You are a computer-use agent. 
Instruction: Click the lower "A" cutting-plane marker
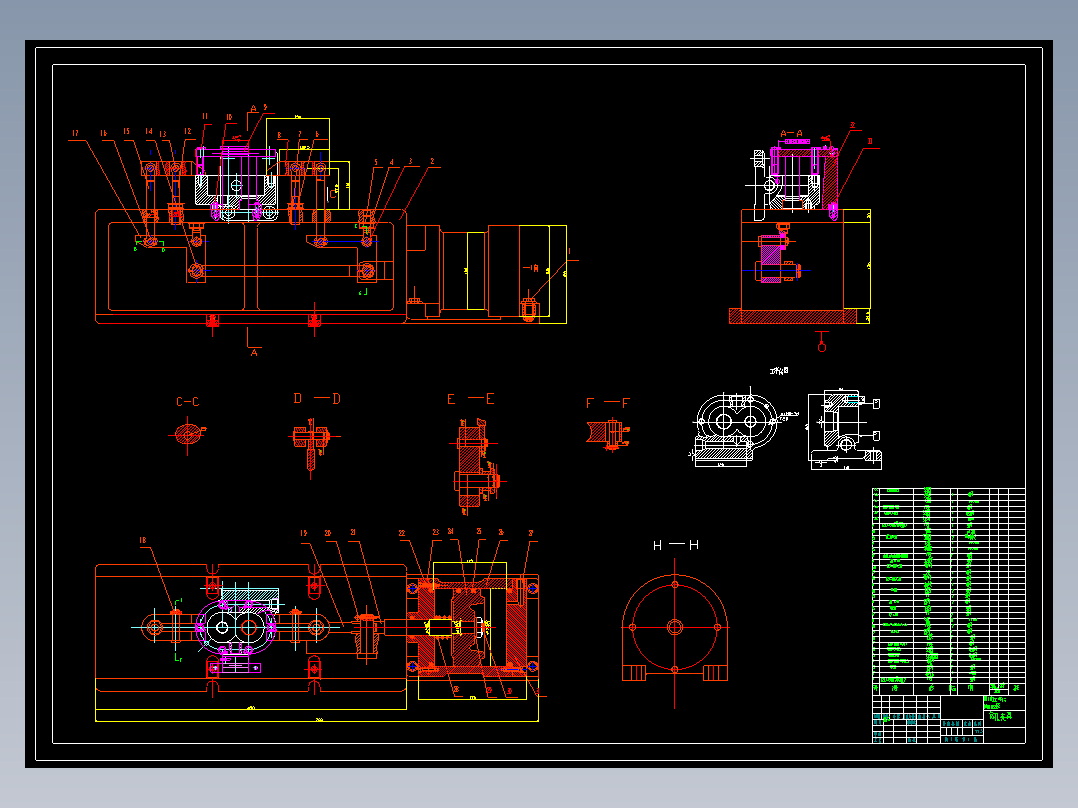click(x=254, y=352)
